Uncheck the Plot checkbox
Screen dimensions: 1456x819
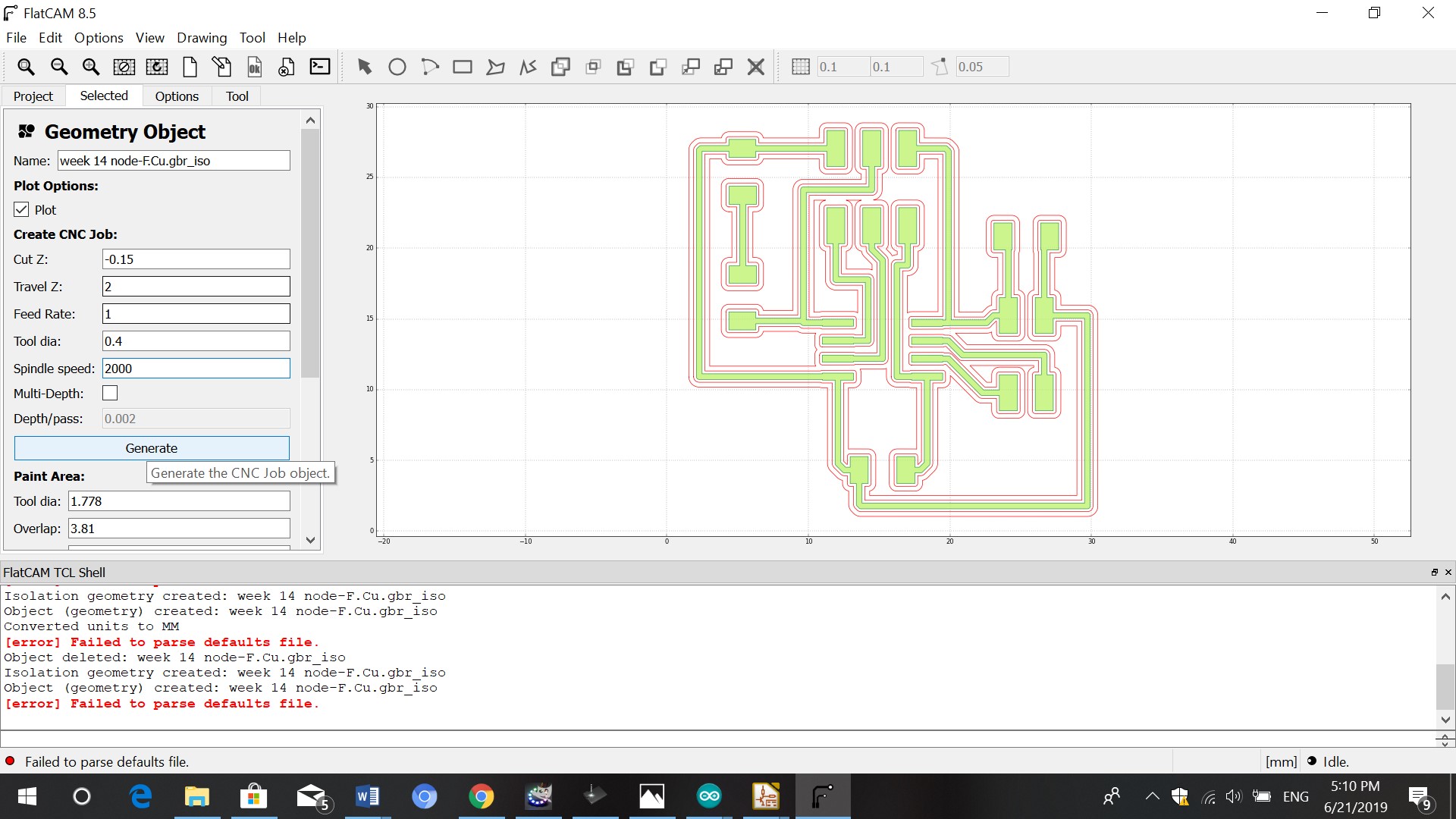(21, 210)
